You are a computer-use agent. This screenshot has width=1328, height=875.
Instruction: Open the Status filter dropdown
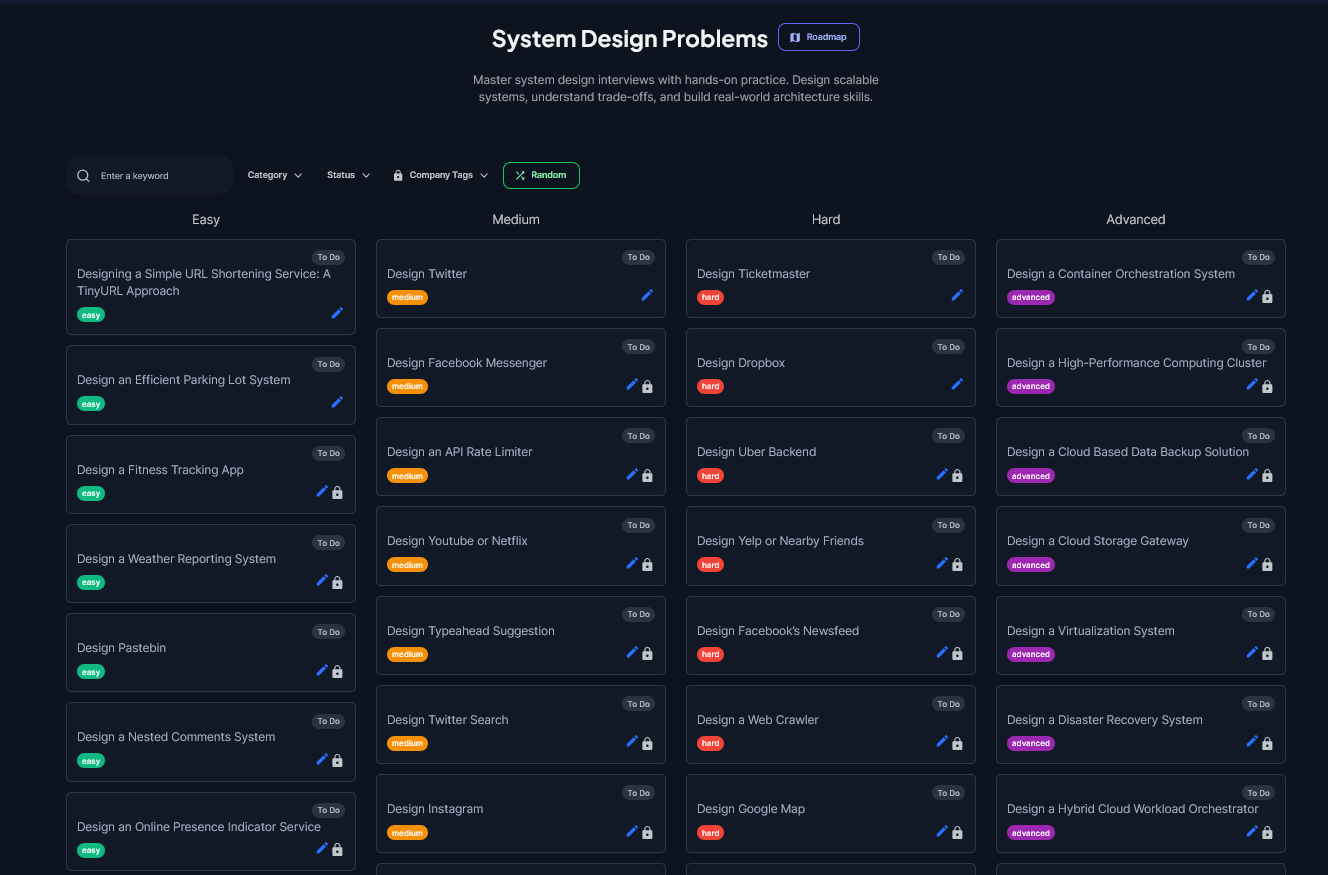pos(348,175)
